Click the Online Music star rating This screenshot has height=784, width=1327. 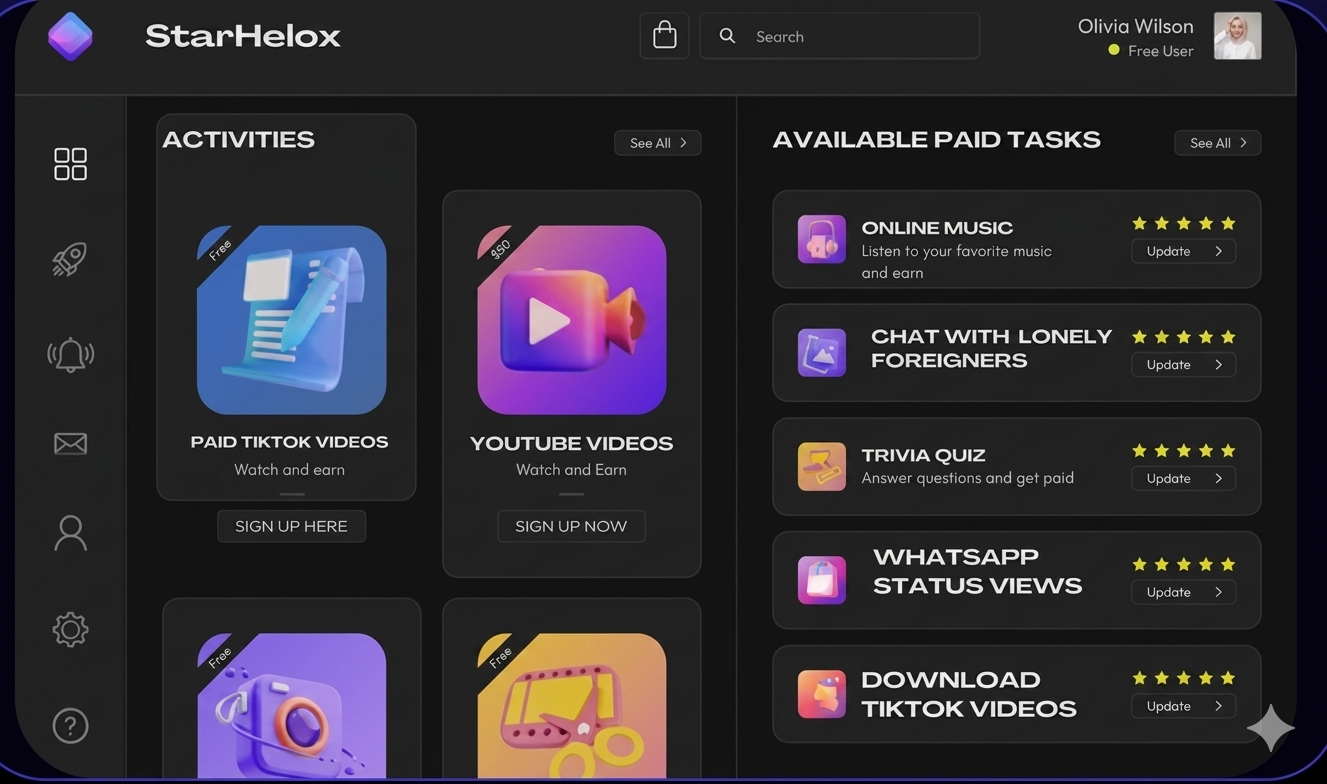1184,223
